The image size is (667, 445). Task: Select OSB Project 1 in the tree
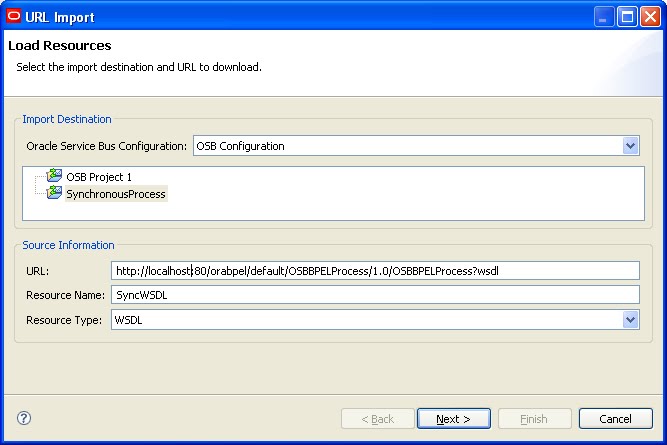99,177
